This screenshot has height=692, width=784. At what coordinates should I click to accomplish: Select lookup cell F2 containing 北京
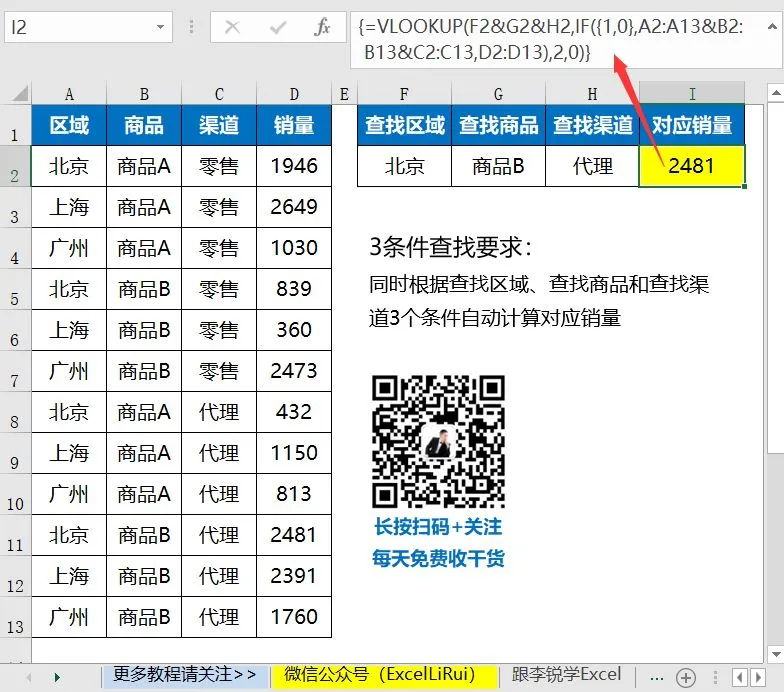coord(404,166)
